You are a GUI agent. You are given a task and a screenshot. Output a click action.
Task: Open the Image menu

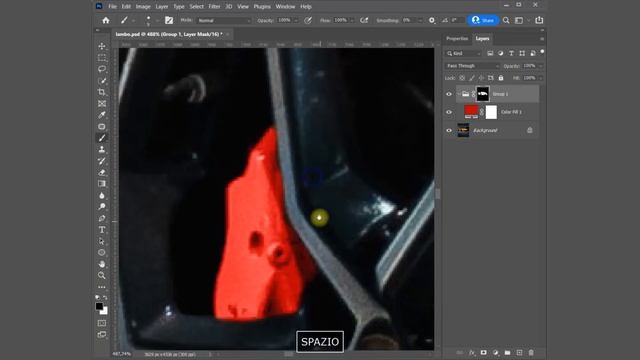pyautogui.click(x=143, y=7)
